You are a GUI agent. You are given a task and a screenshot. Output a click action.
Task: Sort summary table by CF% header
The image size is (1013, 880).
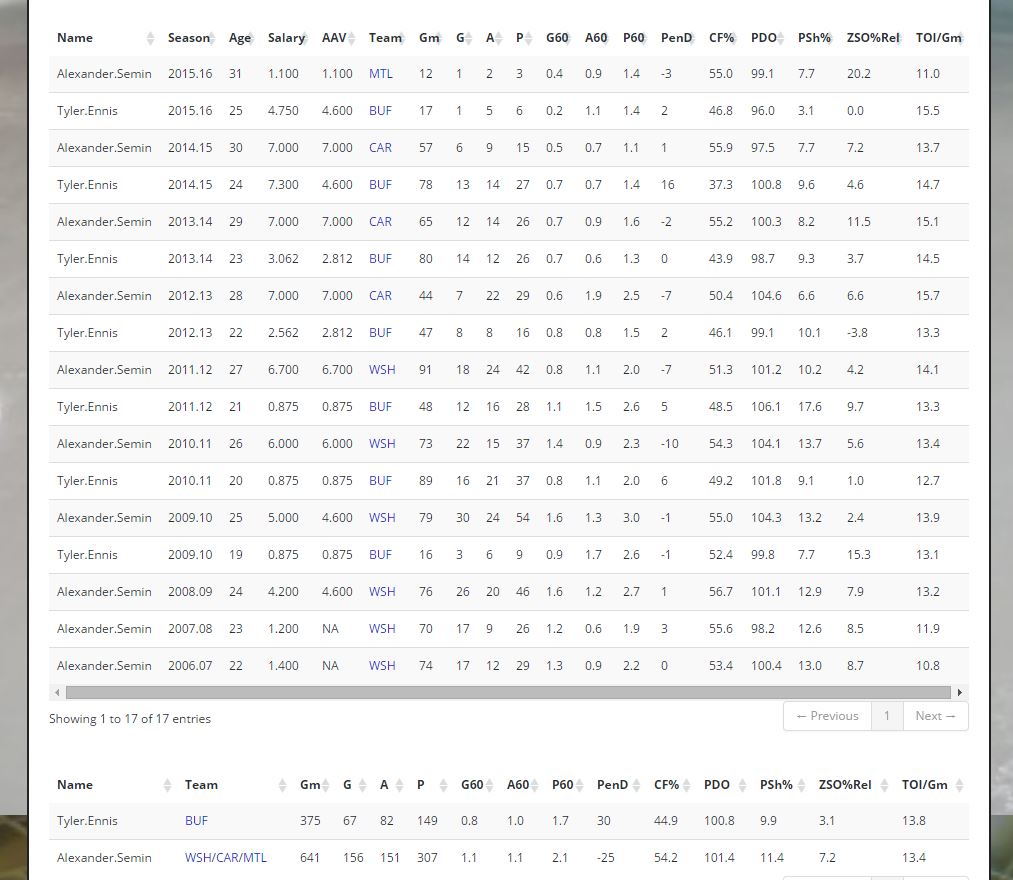coord(671,784)
